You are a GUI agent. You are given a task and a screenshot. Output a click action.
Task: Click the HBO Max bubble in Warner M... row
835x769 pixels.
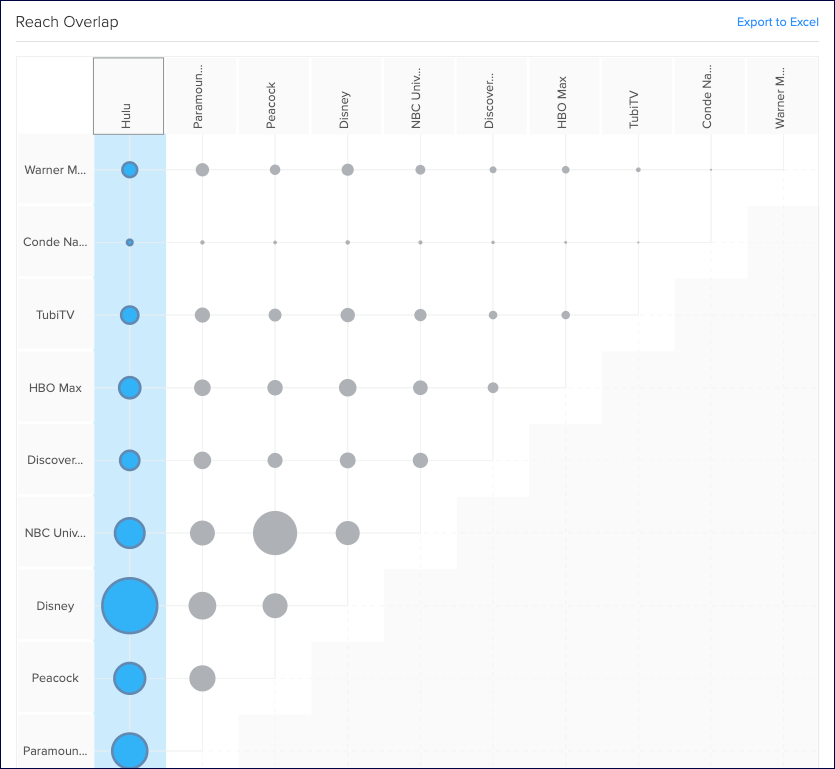pos(566,170)
